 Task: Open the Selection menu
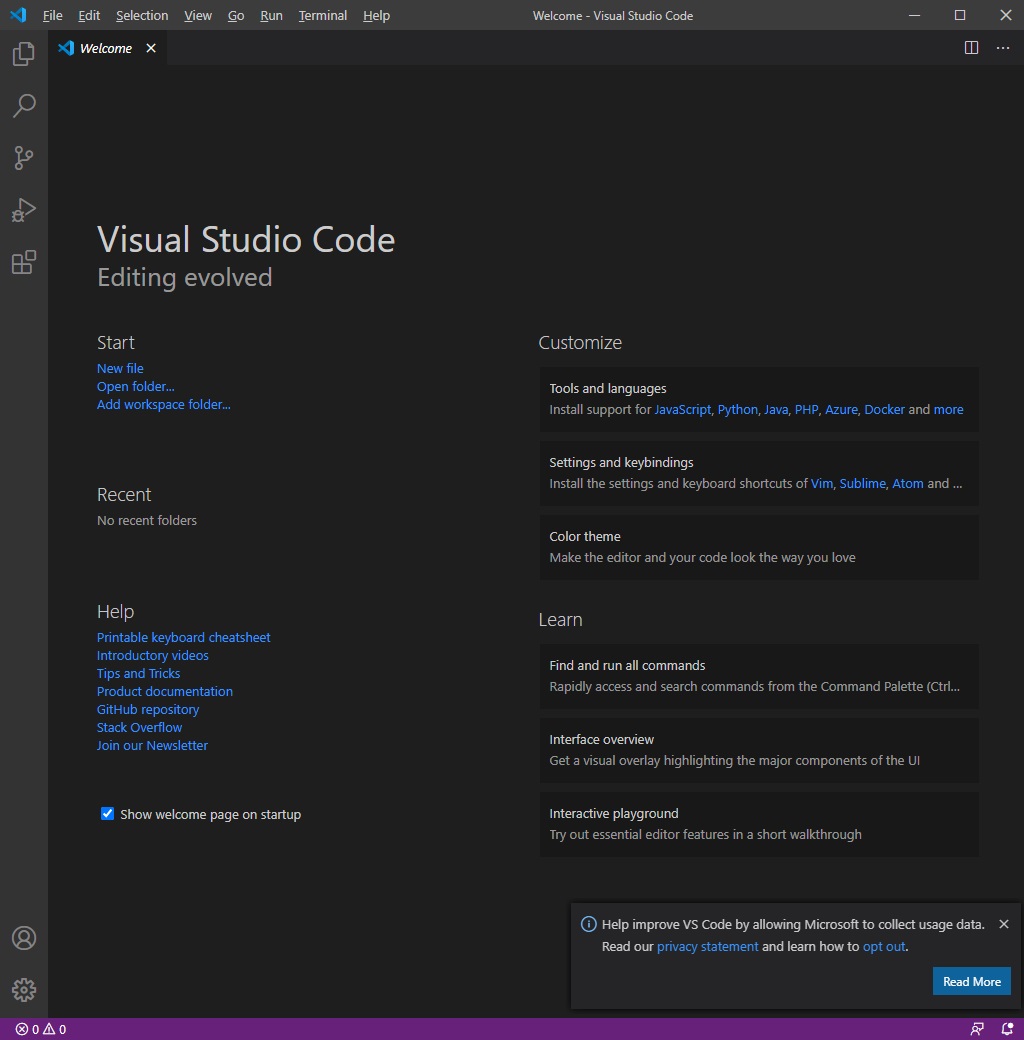[x=142, y=15]
